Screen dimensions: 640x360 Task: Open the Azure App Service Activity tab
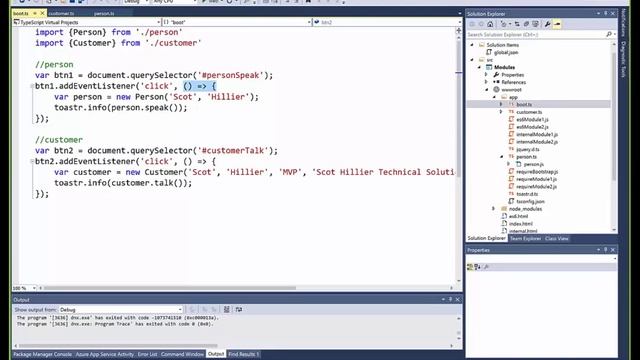pos(105,354)
